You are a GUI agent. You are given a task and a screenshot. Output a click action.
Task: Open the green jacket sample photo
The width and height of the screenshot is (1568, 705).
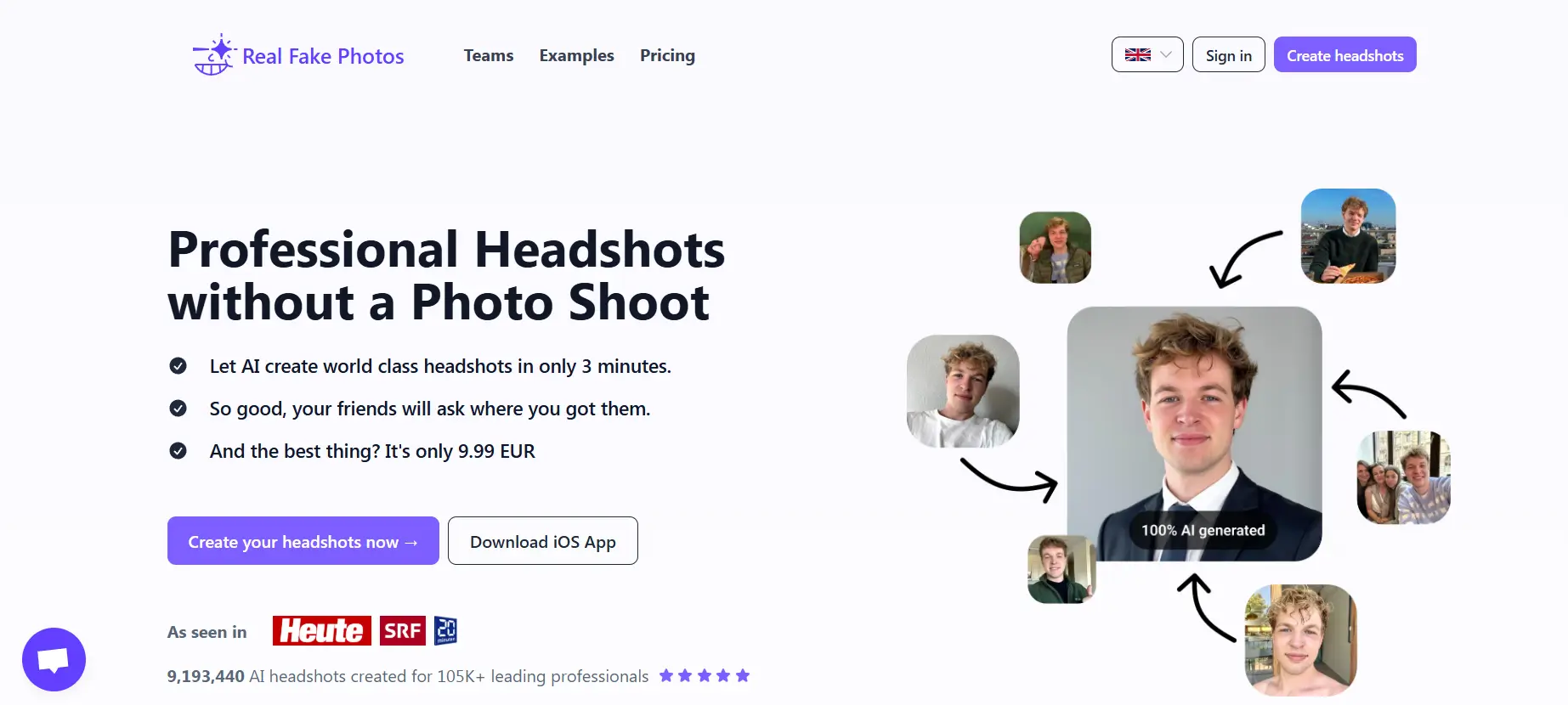[1056, 247]
